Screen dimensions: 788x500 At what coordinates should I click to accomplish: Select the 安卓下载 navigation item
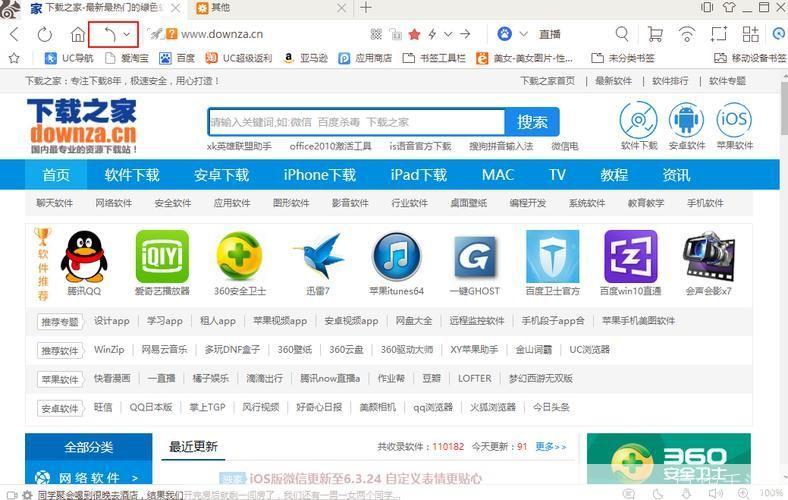[x=222, y=175]
